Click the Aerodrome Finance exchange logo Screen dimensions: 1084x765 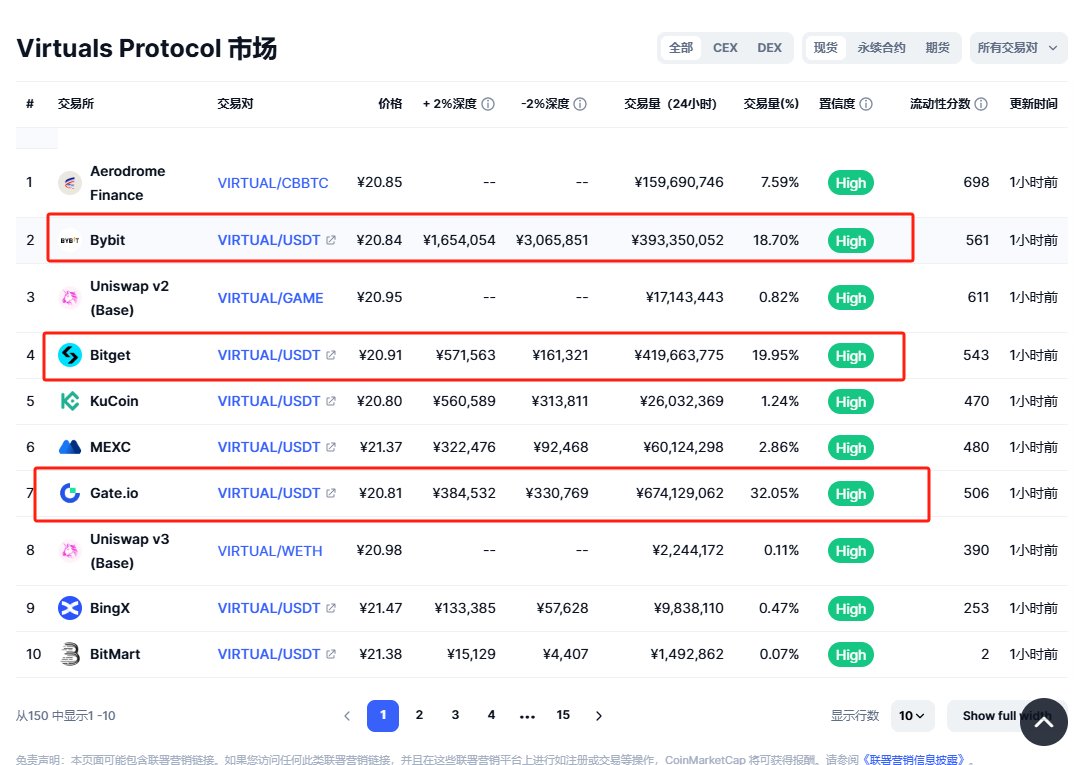click(x=70, y=183)
